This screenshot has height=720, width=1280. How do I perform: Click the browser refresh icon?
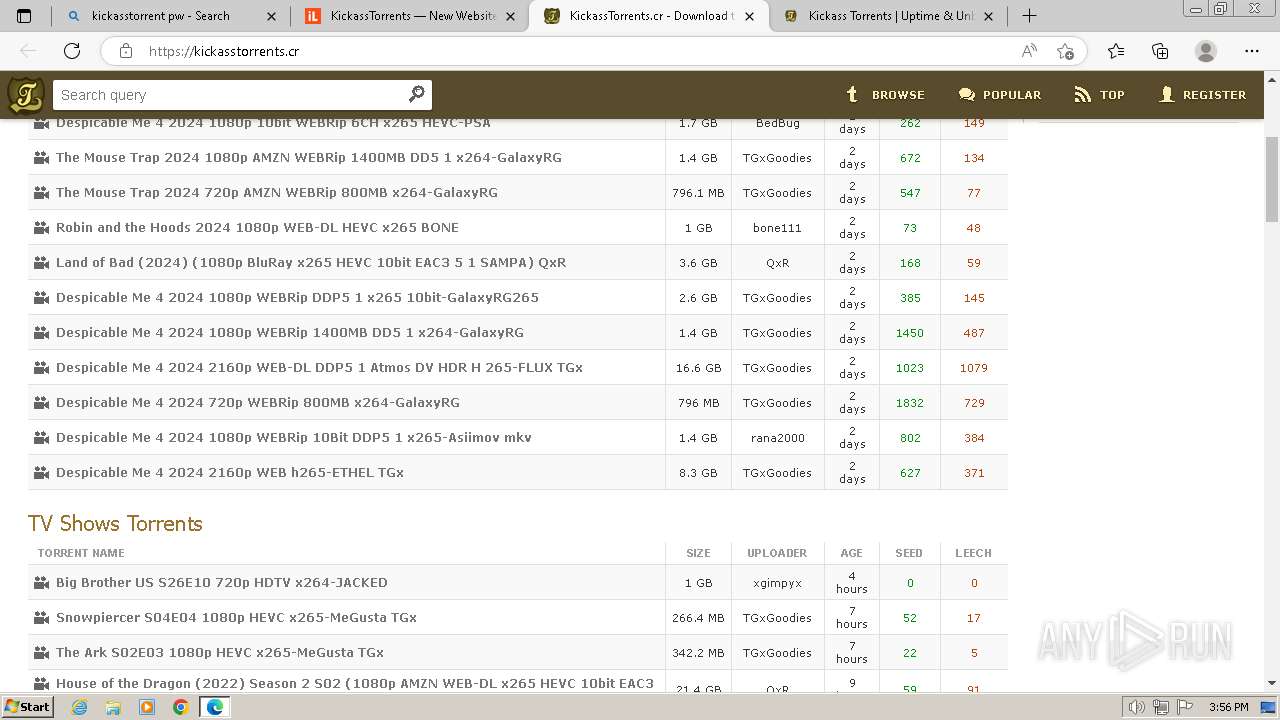(x=72, y=51)
